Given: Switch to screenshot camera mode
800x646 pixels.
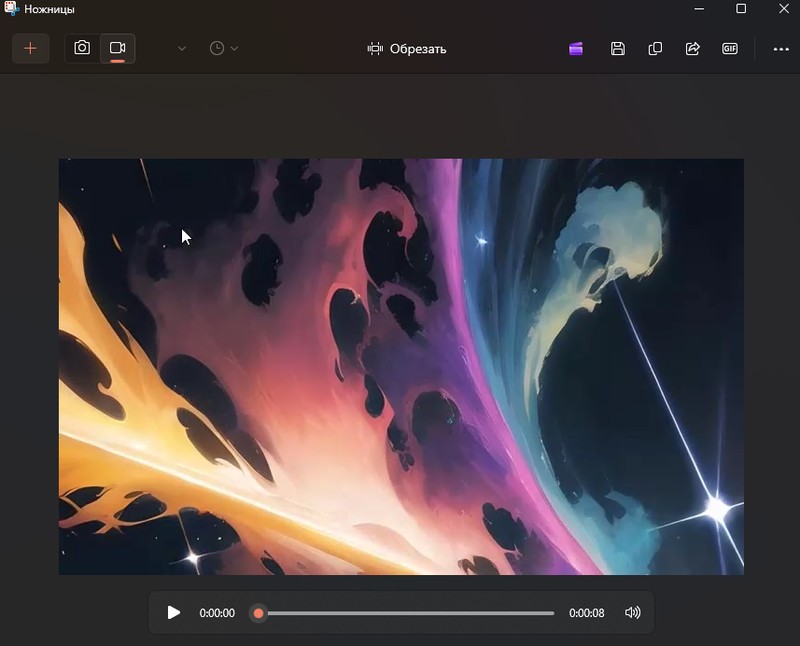Looking at the screenshot, I should [82, 48].
